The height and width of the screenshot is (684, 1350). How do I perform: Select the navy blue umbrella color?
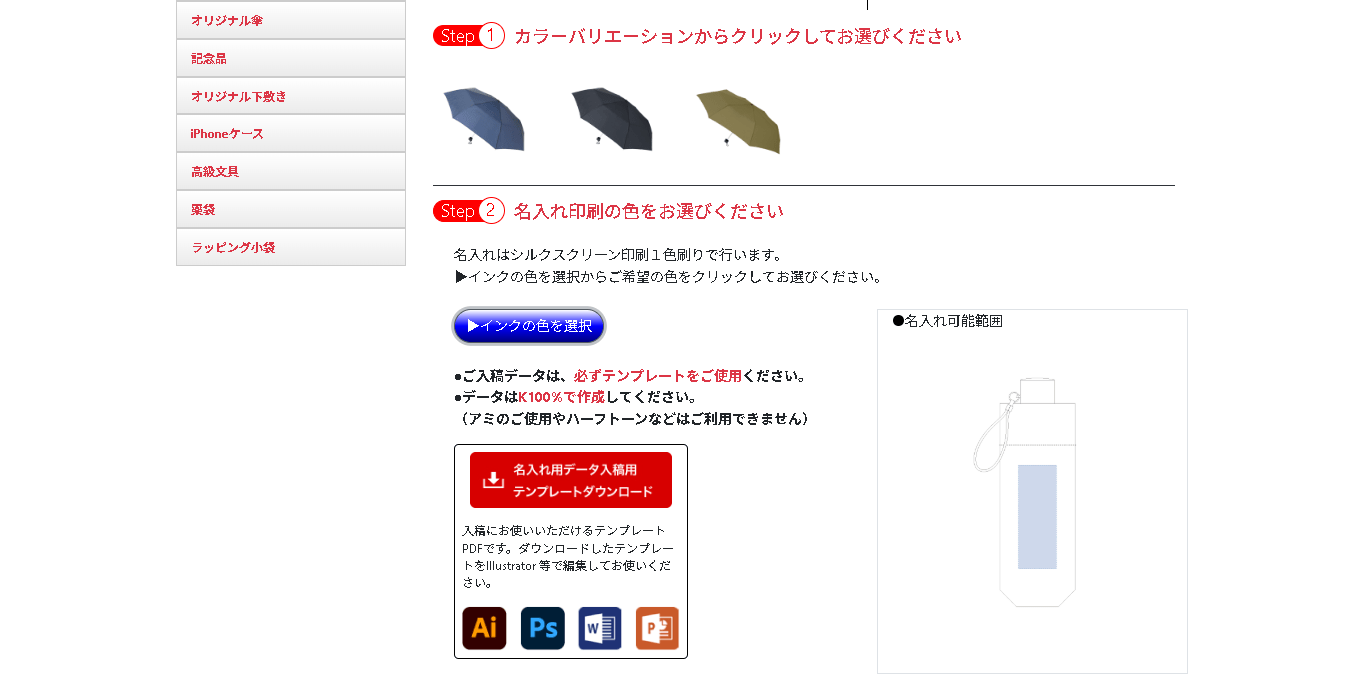[x=484, y=119]
